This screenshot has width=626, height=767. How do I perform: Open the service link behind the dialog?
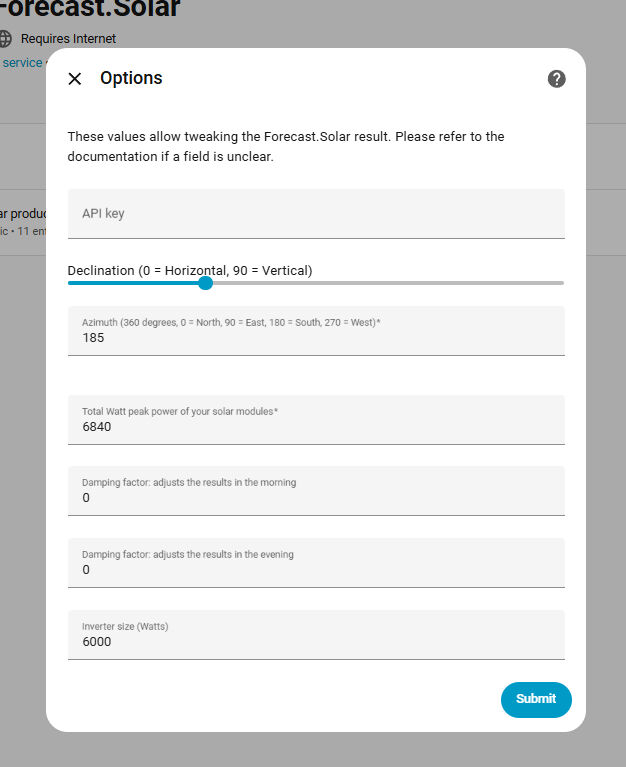coord(22,63)
